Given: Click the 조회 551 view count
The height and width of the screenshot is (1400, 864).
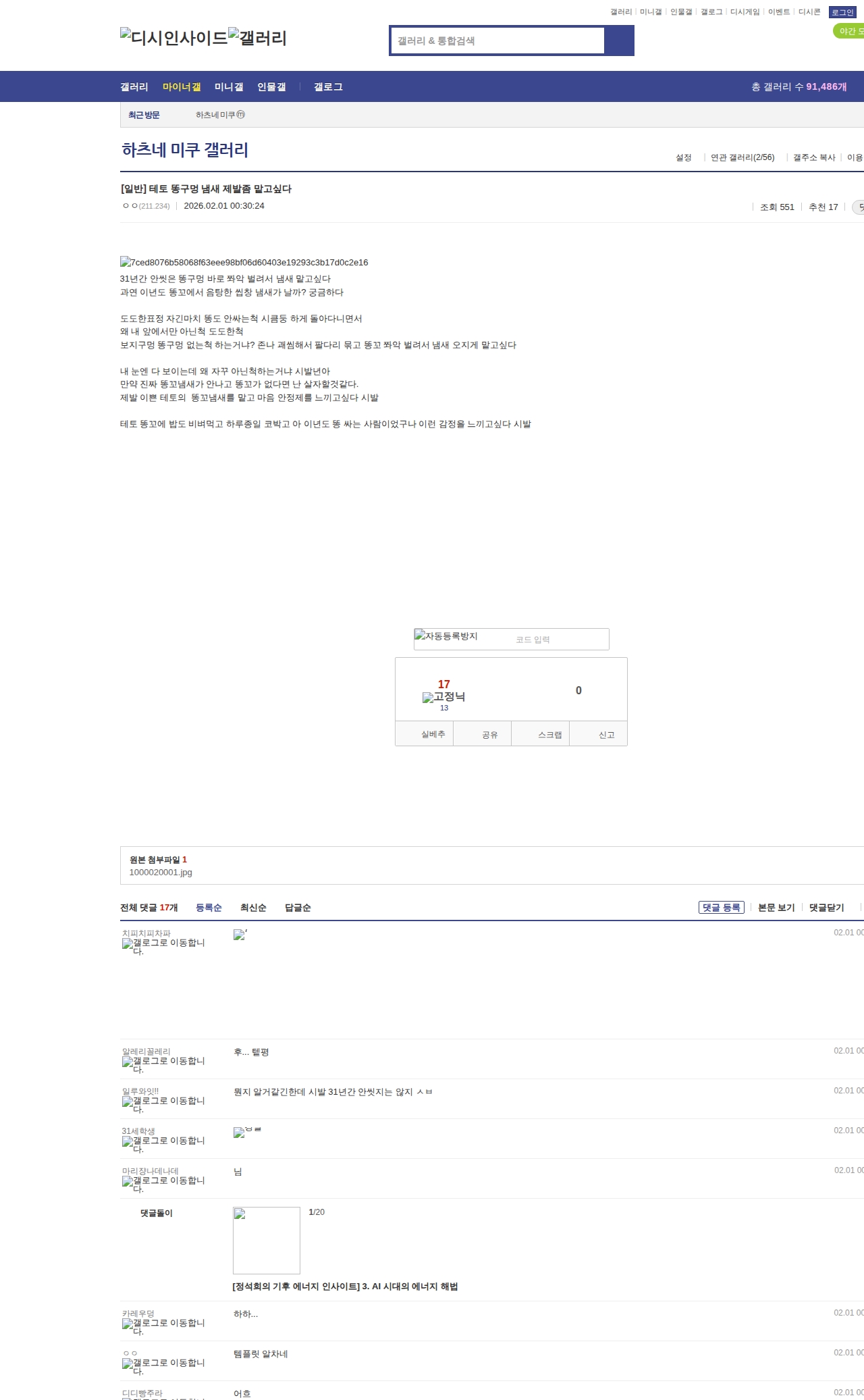Looking at the screenshot, I should click(x=777, y=207).
